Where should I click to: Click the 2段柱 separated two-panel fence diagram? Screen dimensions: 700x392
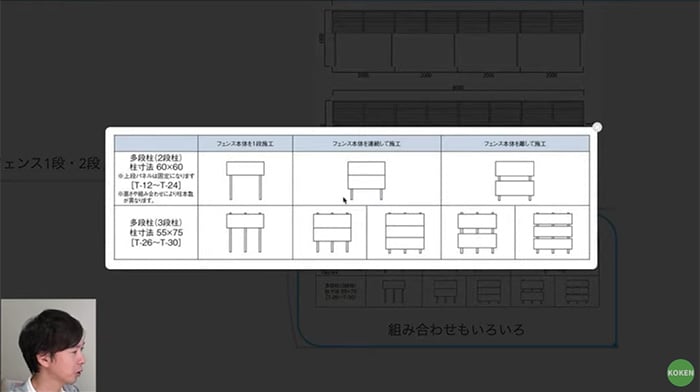pyautogui.click(x=515, y=180)
